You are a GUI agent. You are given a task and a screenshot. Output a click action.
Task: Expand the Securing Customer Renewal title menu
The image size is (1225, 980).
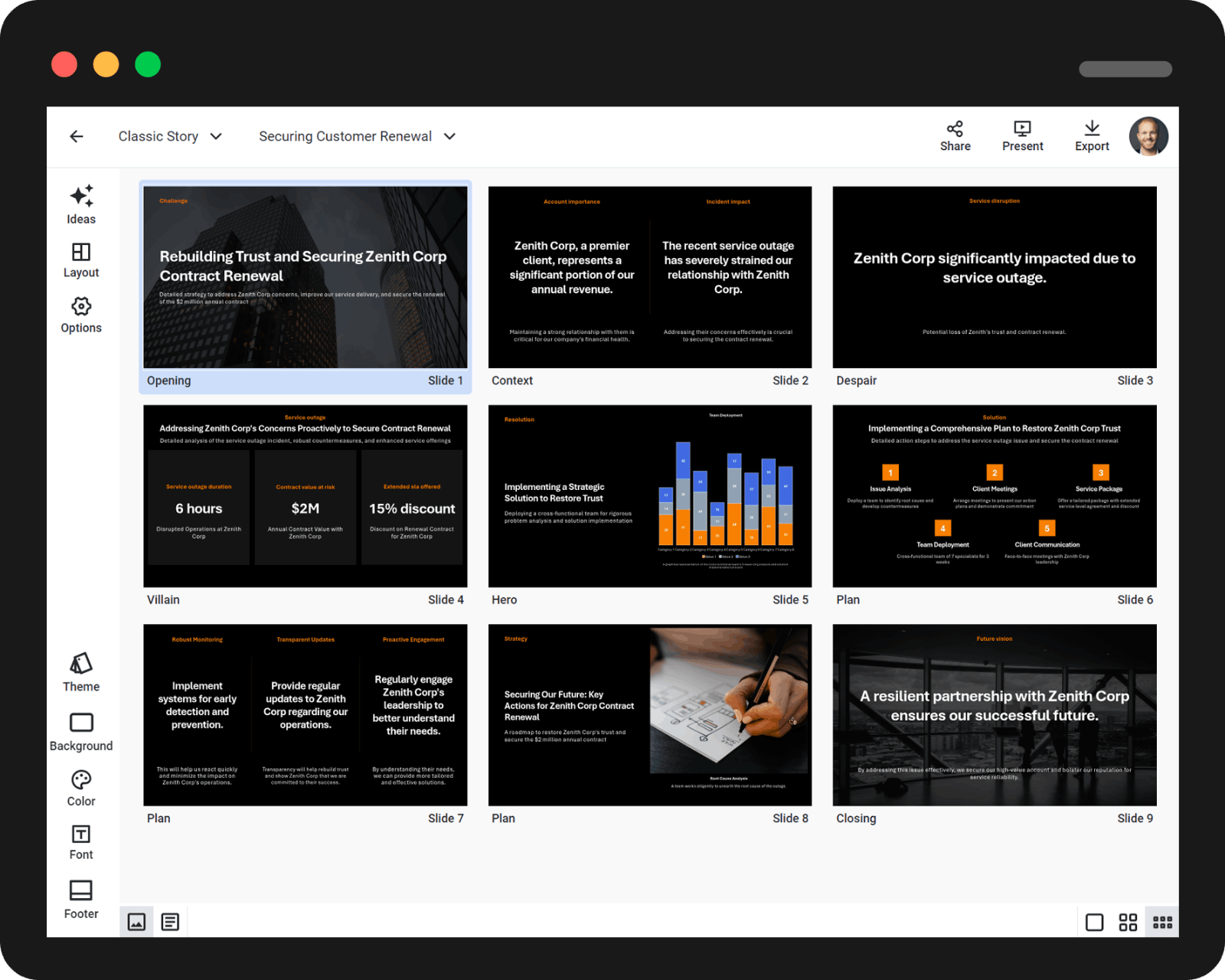point(357,136)
